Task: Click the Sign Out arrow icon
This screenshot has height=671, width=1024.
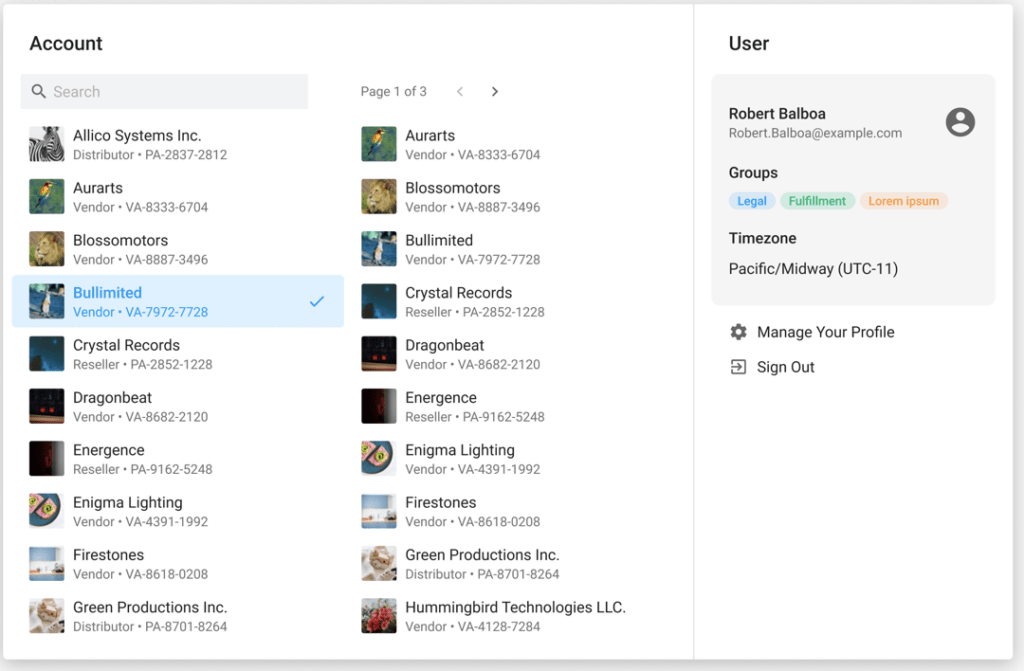Action: point(738,366)
